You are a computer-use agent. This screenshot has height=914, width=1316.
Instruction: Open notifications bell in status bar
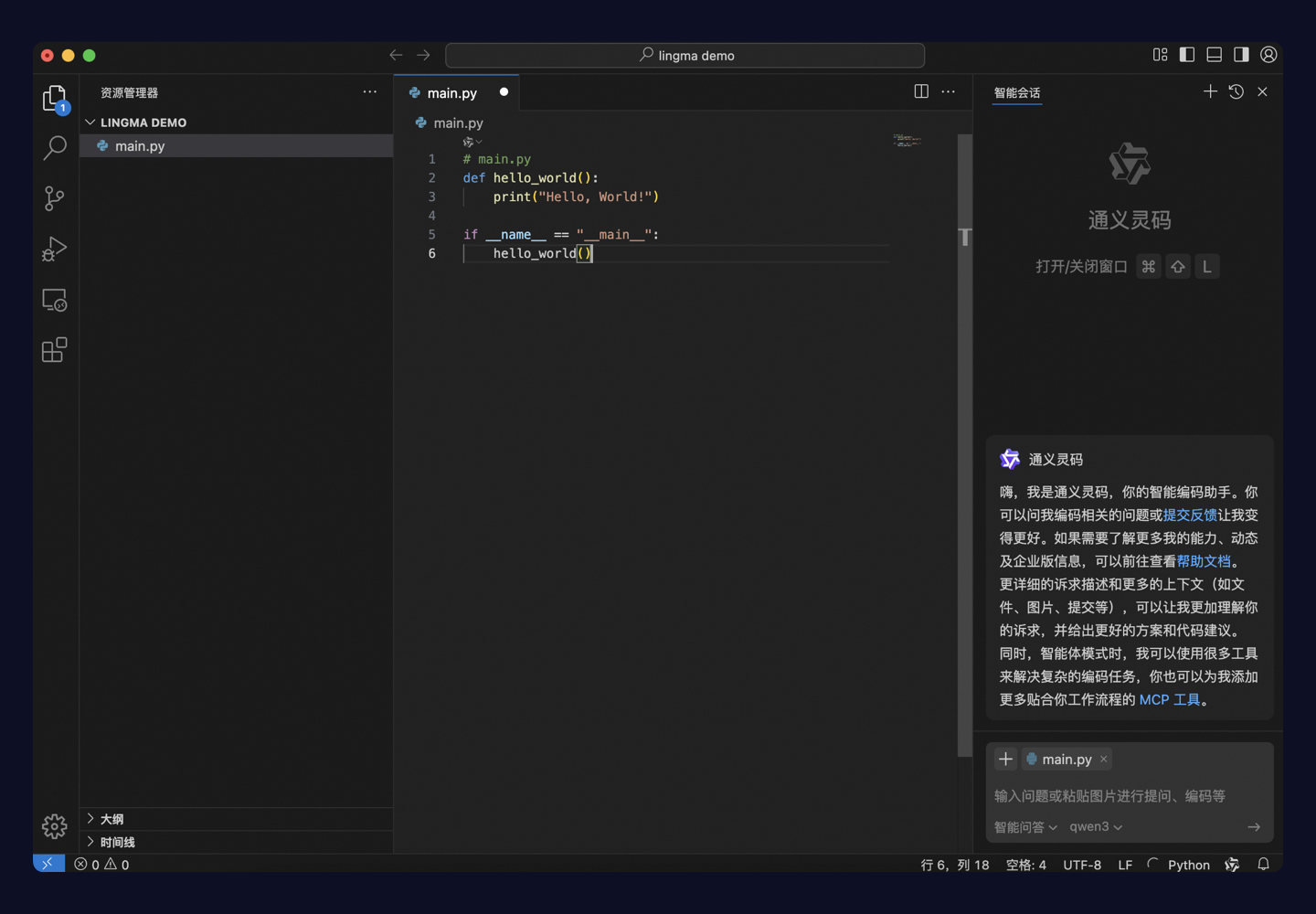[1263, 864]
